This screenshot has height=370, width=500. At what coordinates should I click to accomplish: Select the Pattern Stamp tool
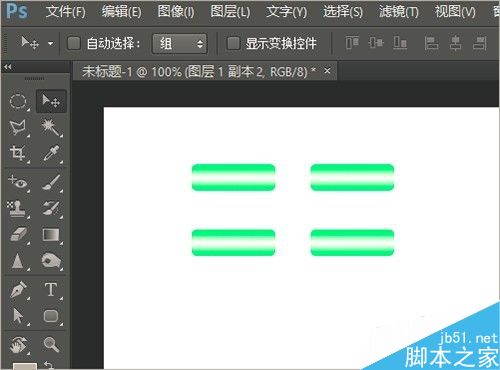coord(17,209)
